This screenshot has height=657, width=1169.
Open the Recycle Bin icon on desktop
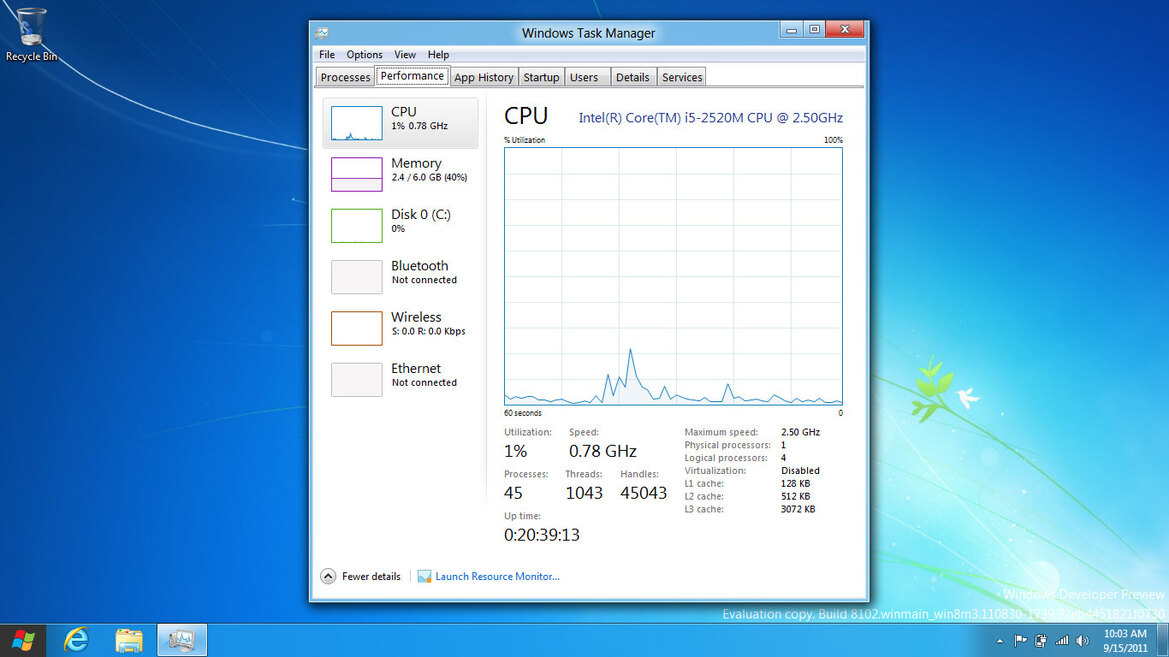[x=31, y=35]
